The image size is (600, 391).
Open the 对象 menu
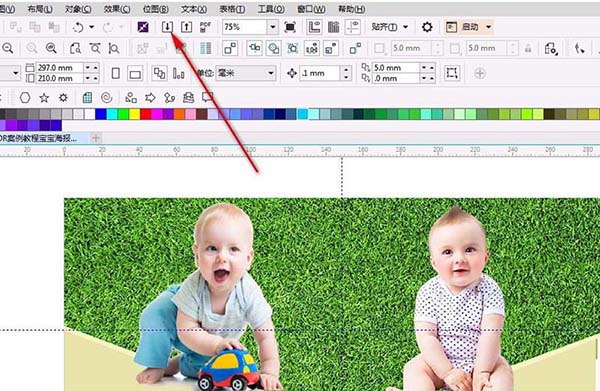tap(78, 9)
